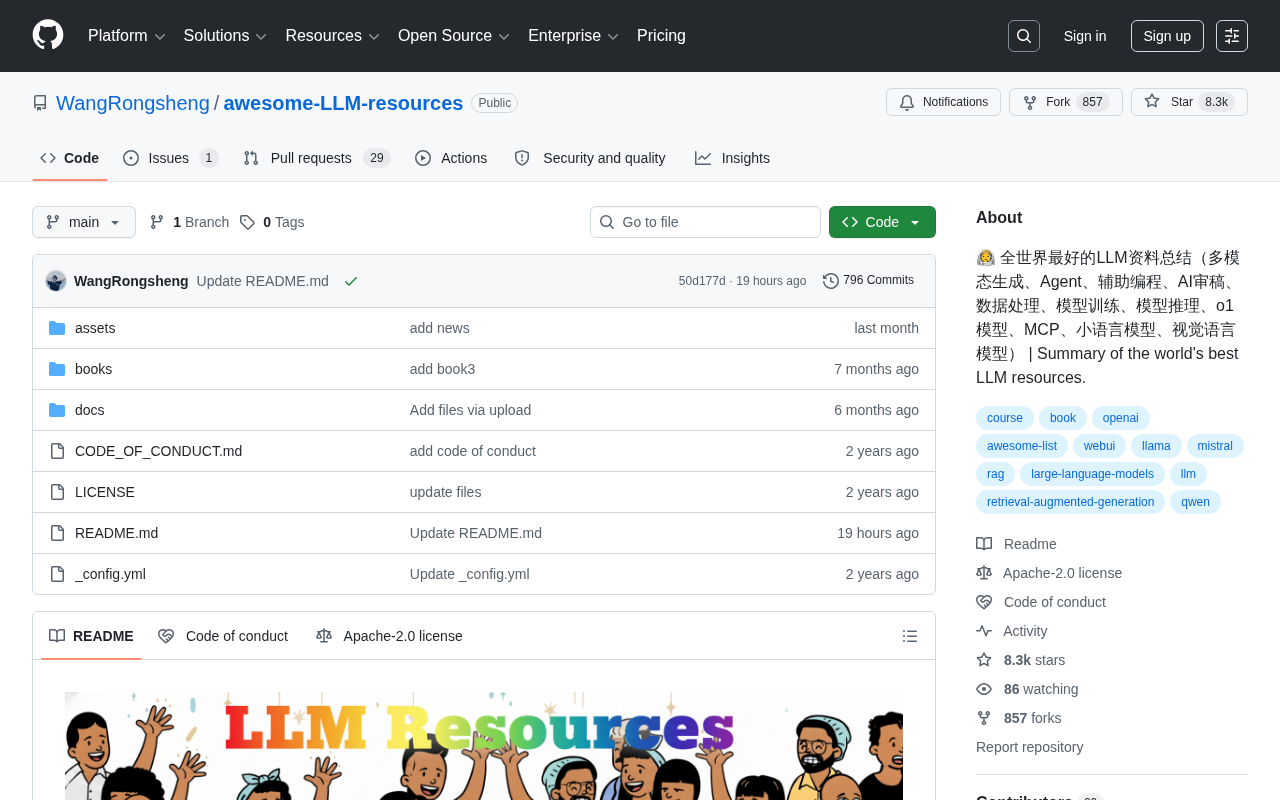Switch to the Code of conduct tab
The image size is (1280, 800).
(223, 636)
